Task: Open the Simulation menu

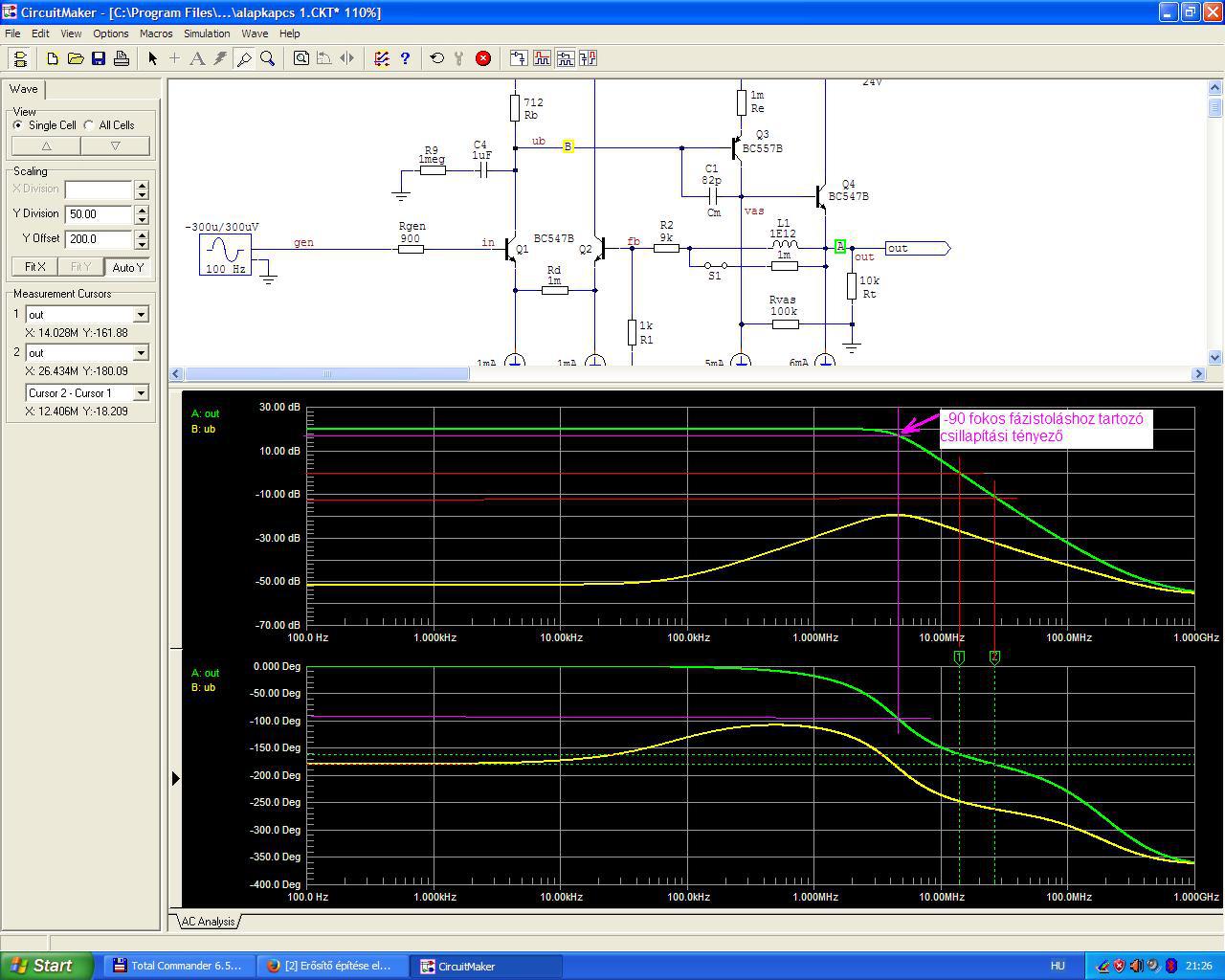Action: tap(206, 33)
